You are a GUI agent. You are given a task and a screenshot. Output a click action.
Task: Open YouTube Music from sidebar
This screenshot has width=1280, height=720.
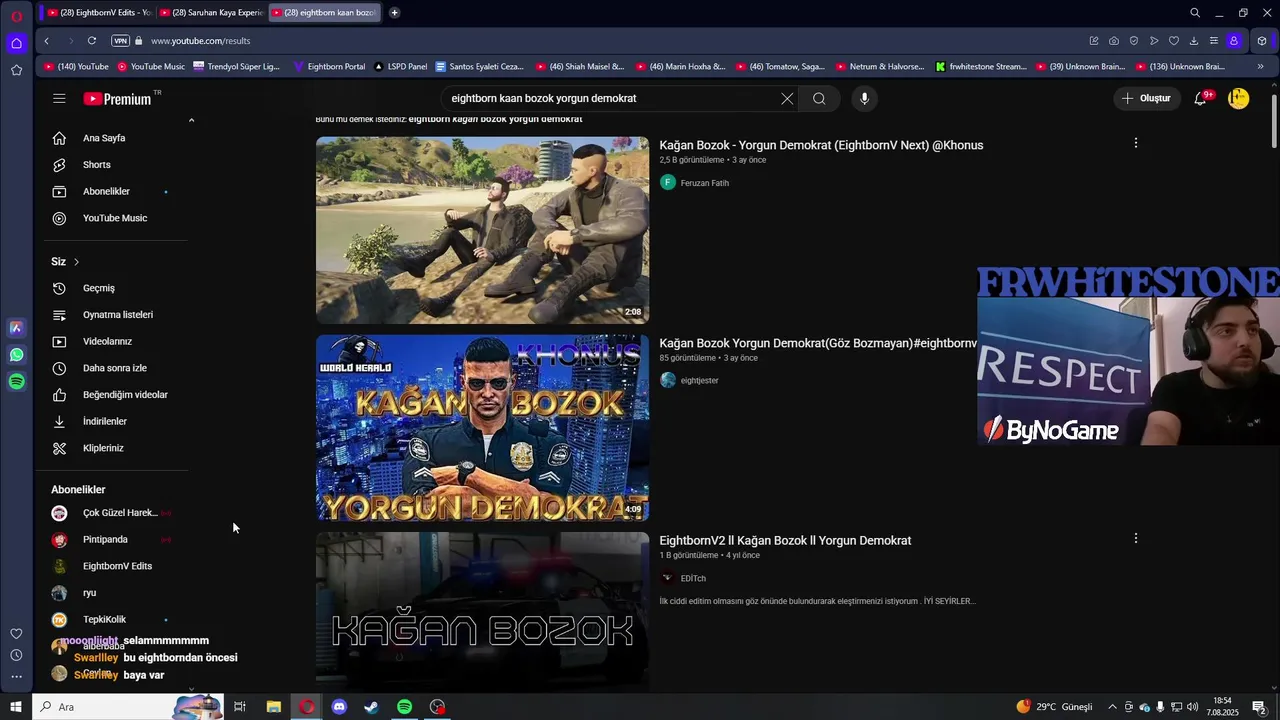116,218
